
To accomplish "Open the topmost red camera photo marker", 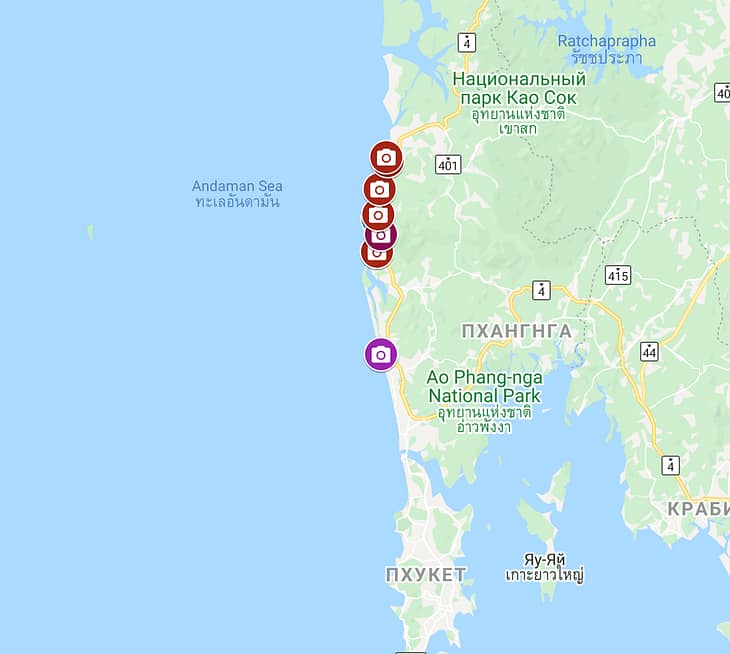I will coord(386,158).
